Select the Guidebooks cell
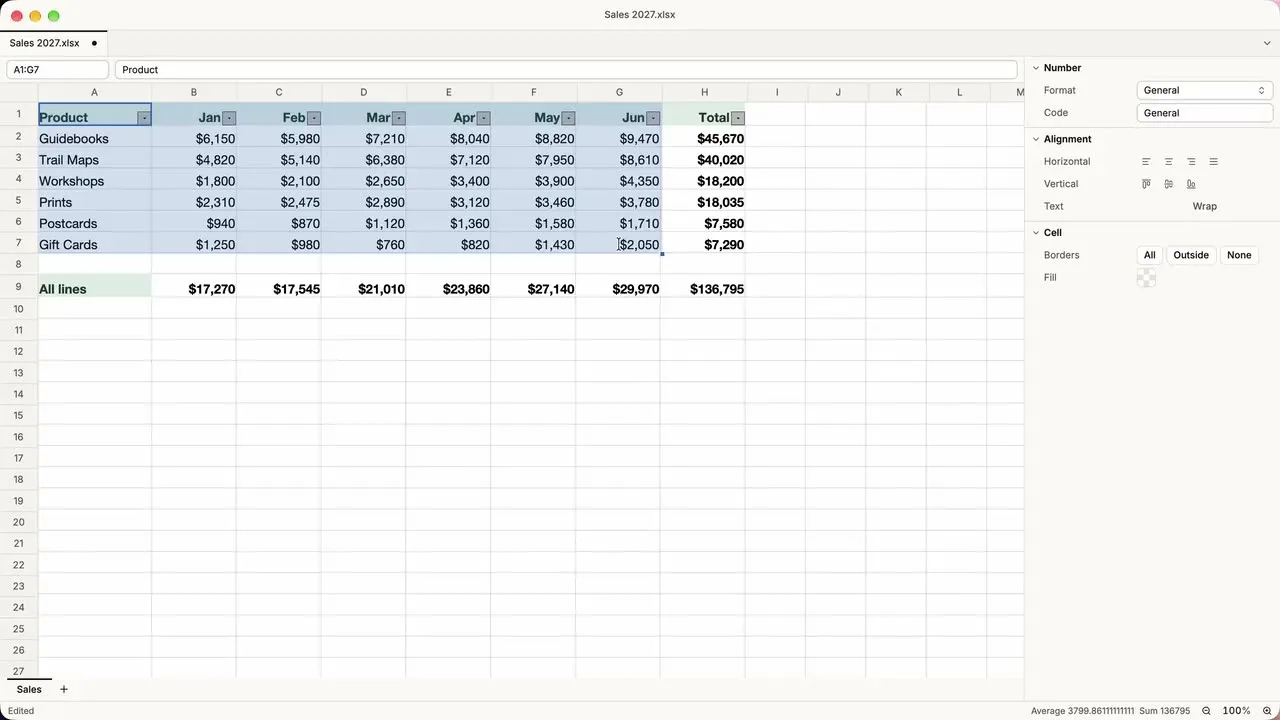The height and width of the screenshot is (720, 1280). coord(95,139)
